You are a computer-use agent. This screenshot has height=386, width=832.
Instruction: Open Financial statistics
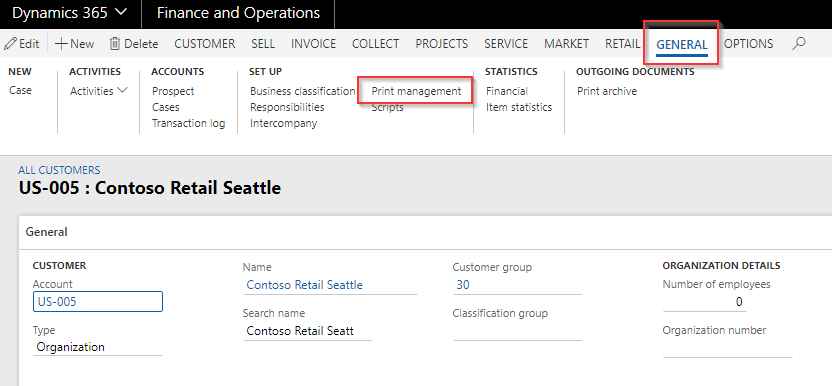click(x=507, y=91)
